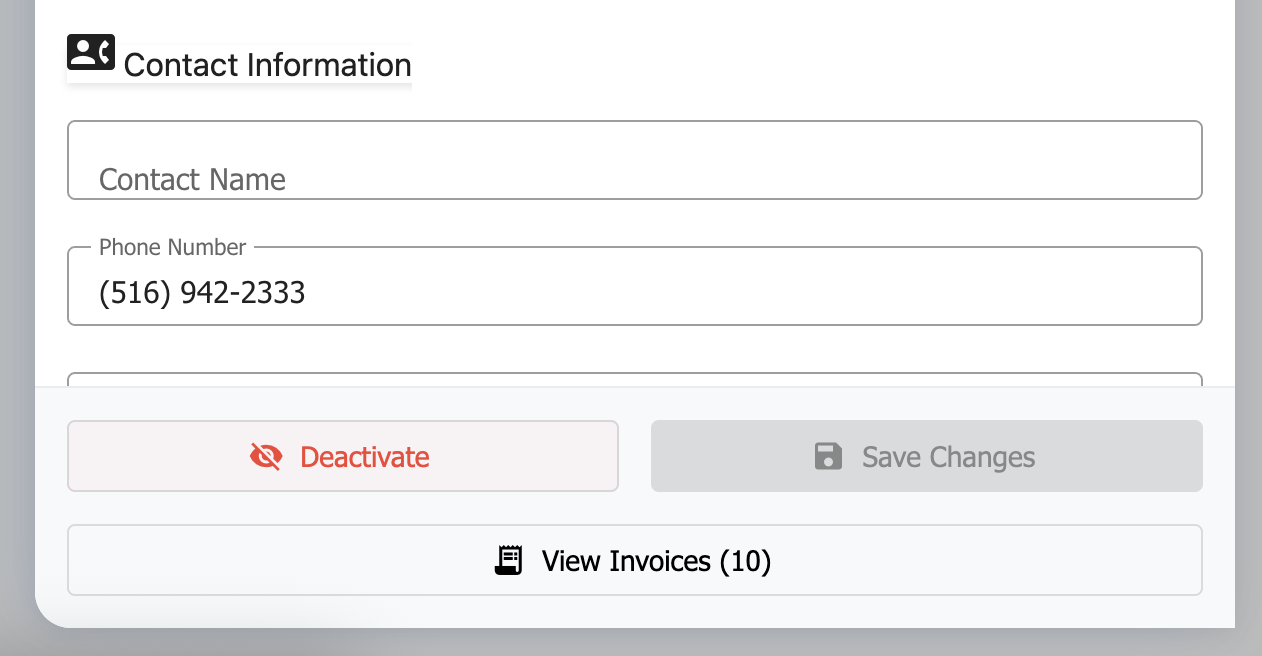Image resolution: width=1262 pixels, height=656 pixels.
Task: Click the gray Save Changes text label
Action: (x=948, y=457)
